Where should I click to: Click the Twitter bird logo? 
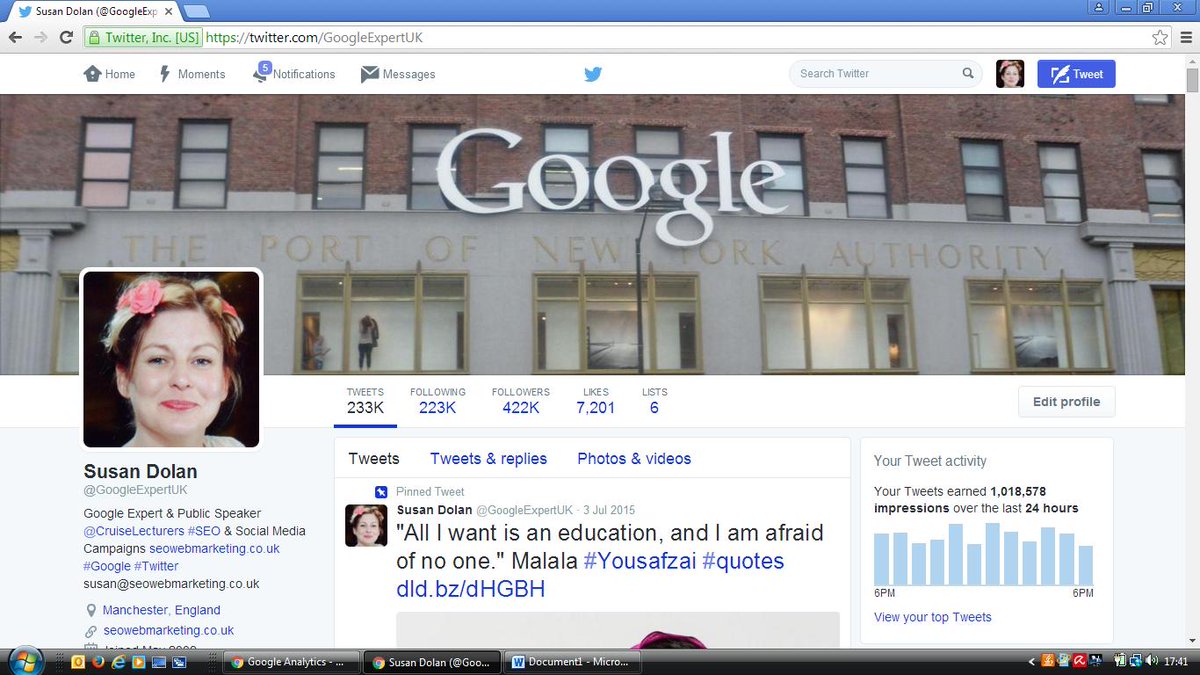[593, 73]
